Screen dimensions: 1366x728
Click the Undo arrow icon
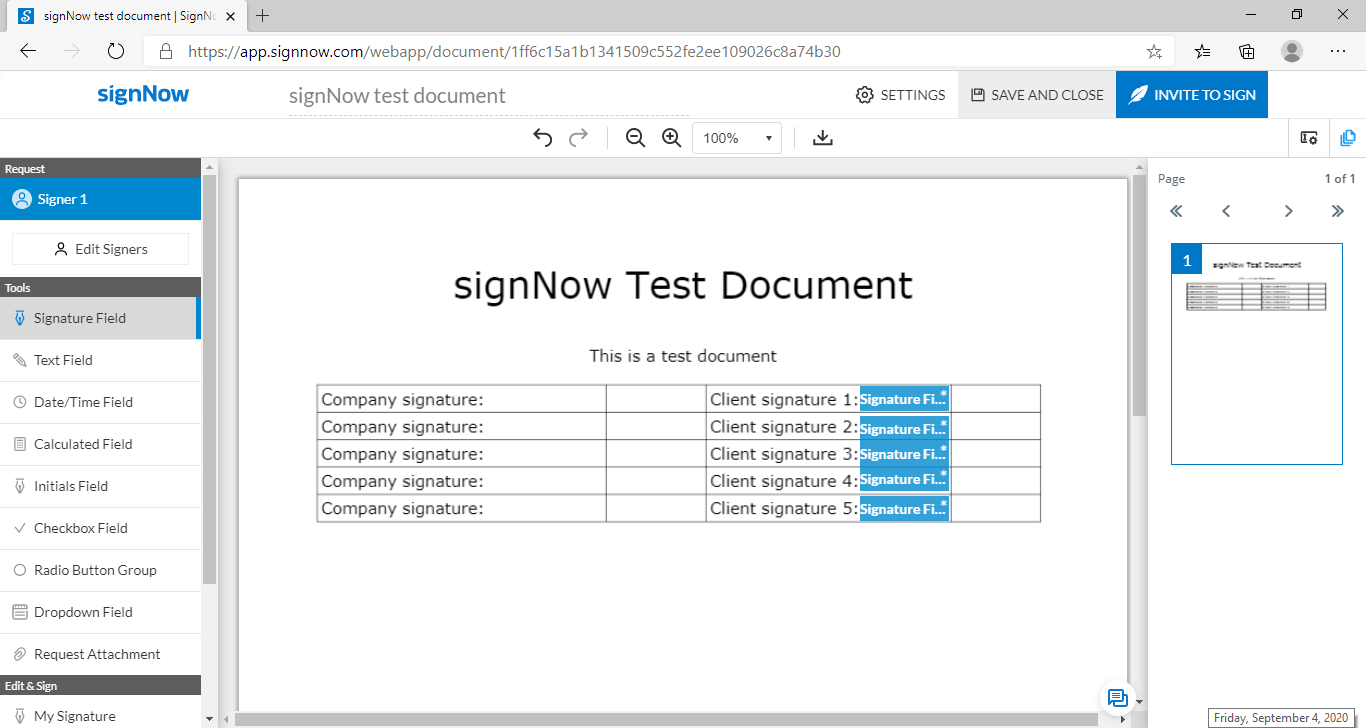[542, 138]
